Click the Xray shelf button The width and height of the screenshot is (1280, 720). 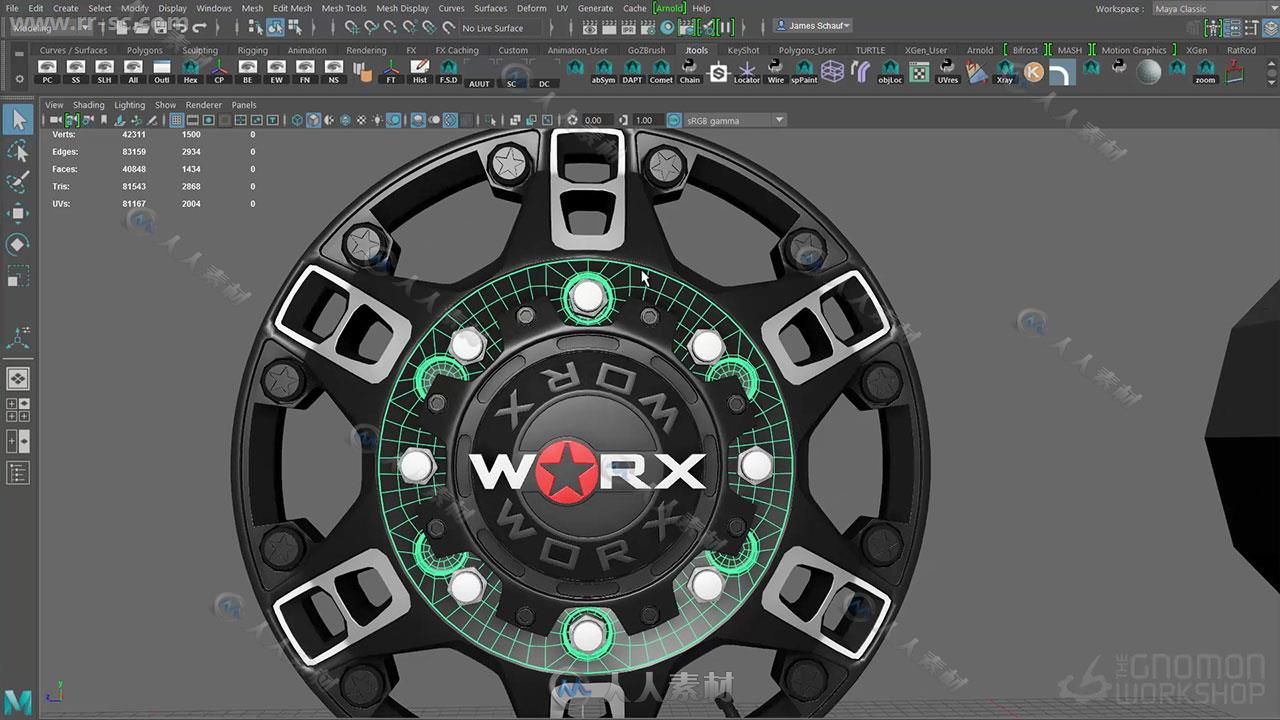click(1005, 71)
